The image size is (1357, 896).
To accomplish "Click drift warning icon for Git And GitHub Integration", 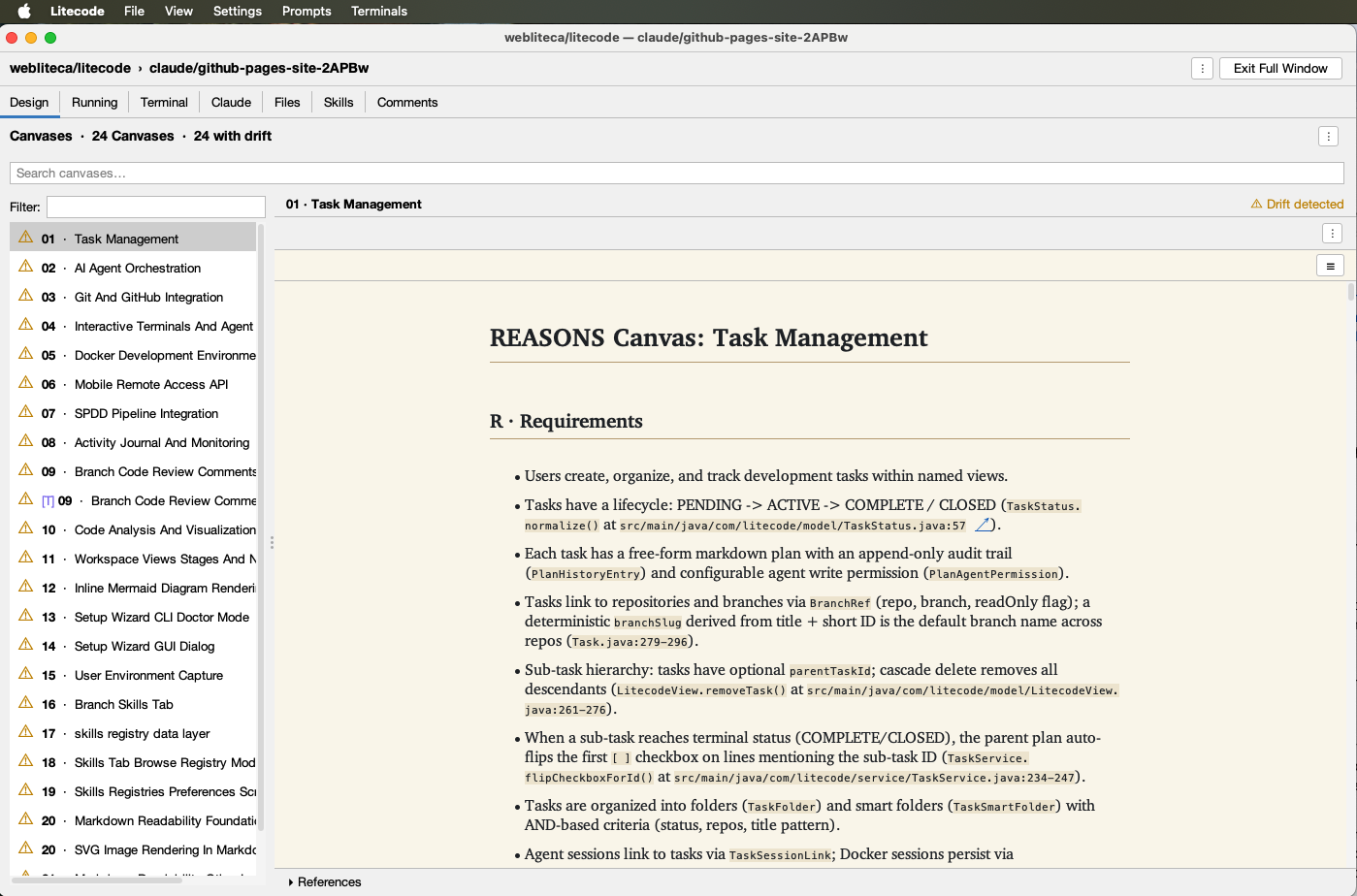I will pos(26,296).
